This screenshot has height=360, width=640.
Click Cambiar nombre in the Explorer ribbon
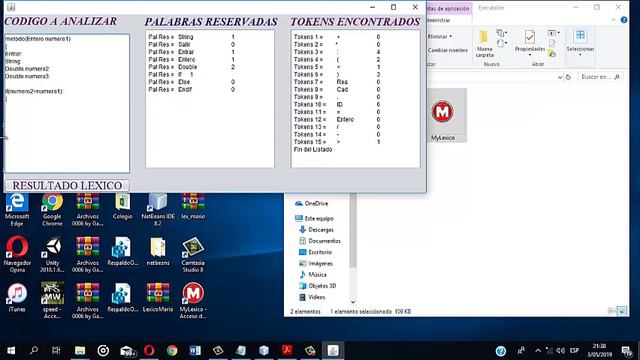(447, 50)
